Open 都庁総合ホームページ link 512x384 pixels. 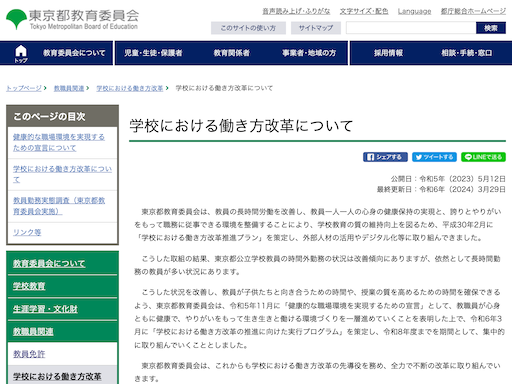point(473,11)
